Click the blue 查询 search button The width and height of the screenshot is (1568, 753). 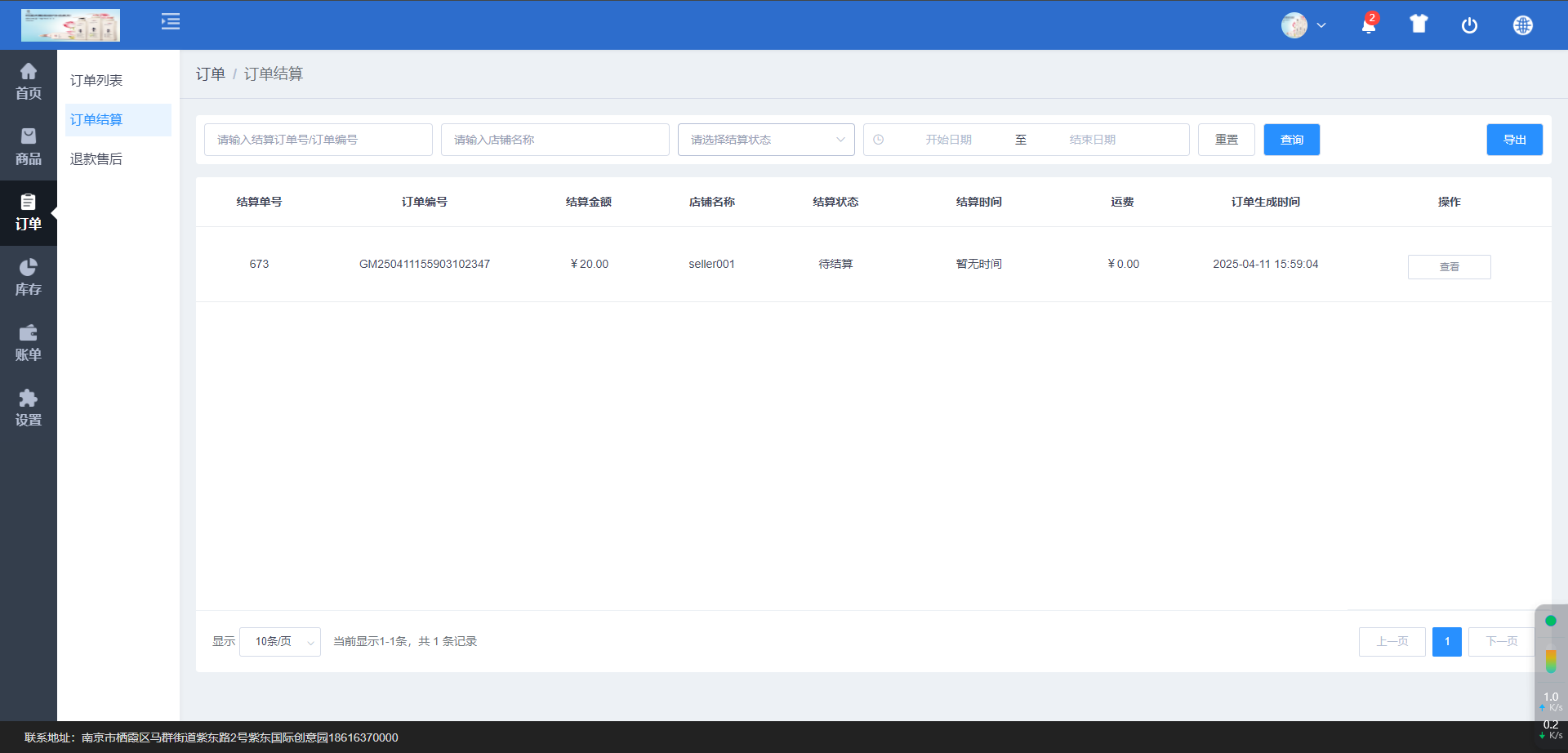[x=1291, y=140]
